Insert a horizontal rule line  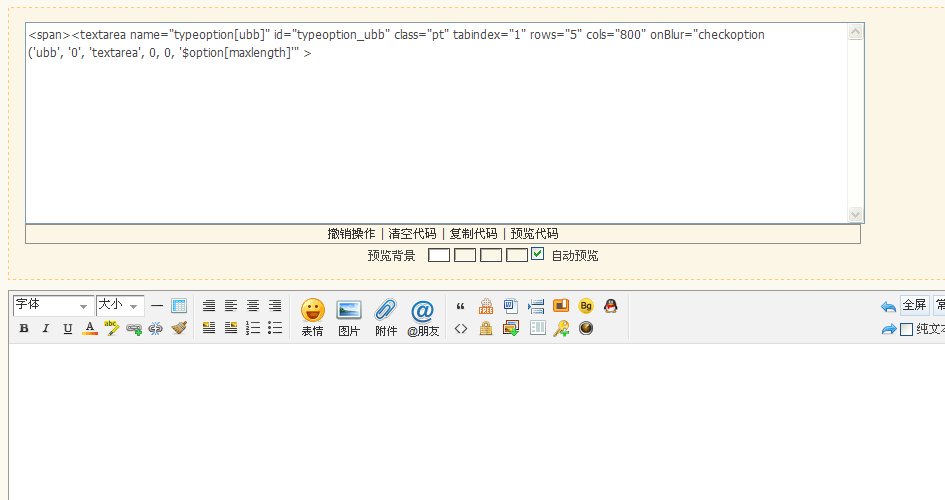(157, 305)
